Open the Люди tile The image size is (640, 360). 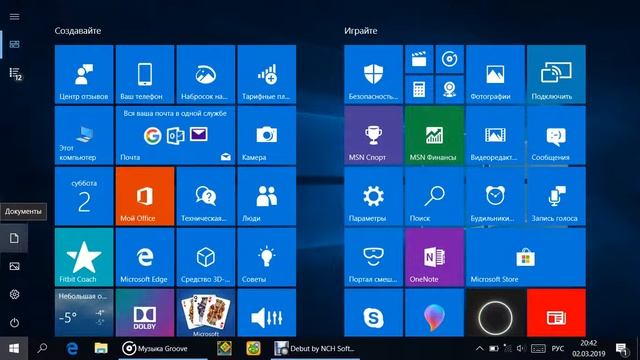pyautogui.click(x=267, y=196)
